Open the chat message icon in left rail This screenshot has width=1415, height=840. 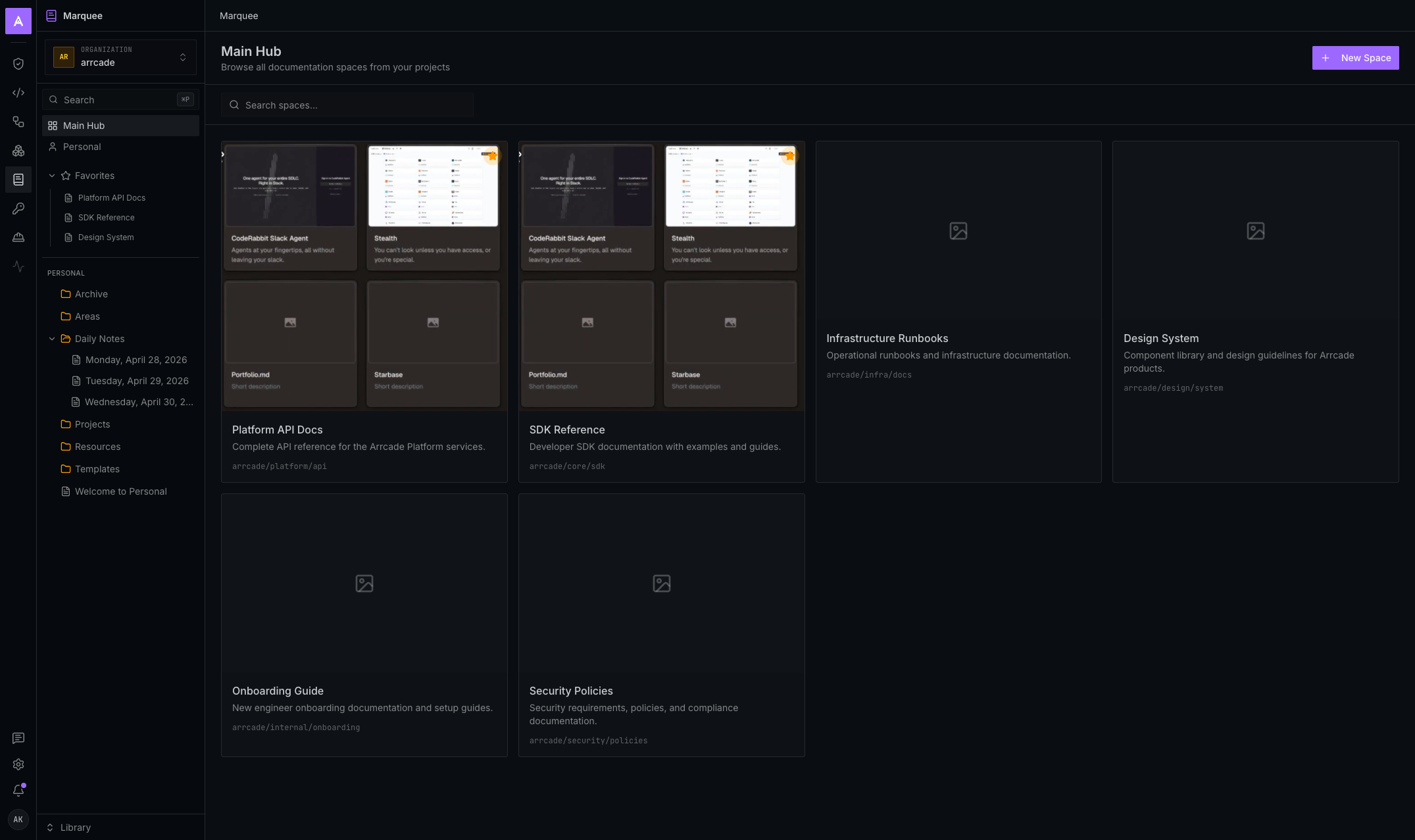point(18,738)
